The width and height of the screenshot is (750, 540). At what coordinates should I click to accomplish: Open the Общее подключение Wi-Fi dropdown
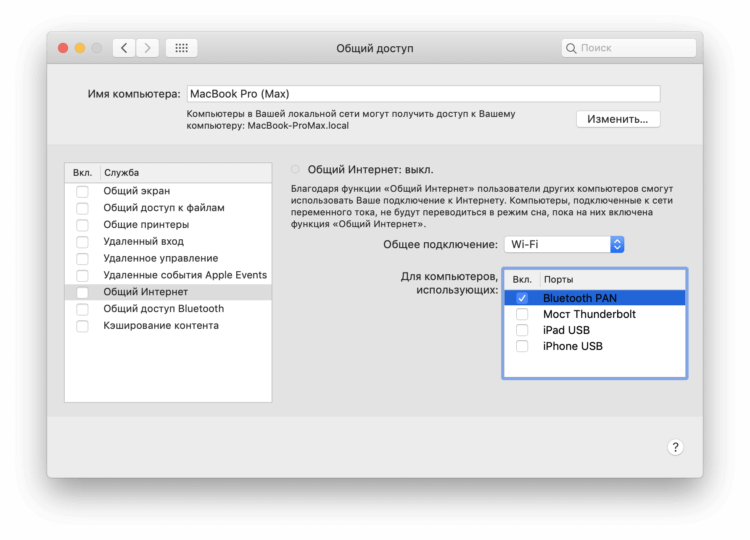[x=564, y=244]
